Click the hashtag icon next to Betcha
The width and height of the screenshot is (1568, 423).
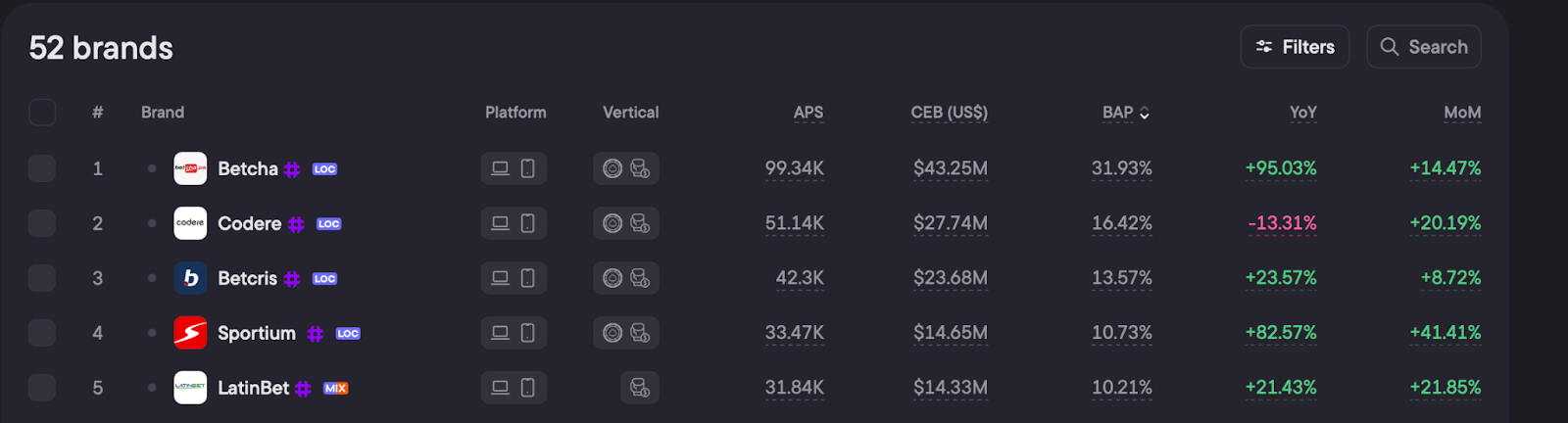coord(292,169)
